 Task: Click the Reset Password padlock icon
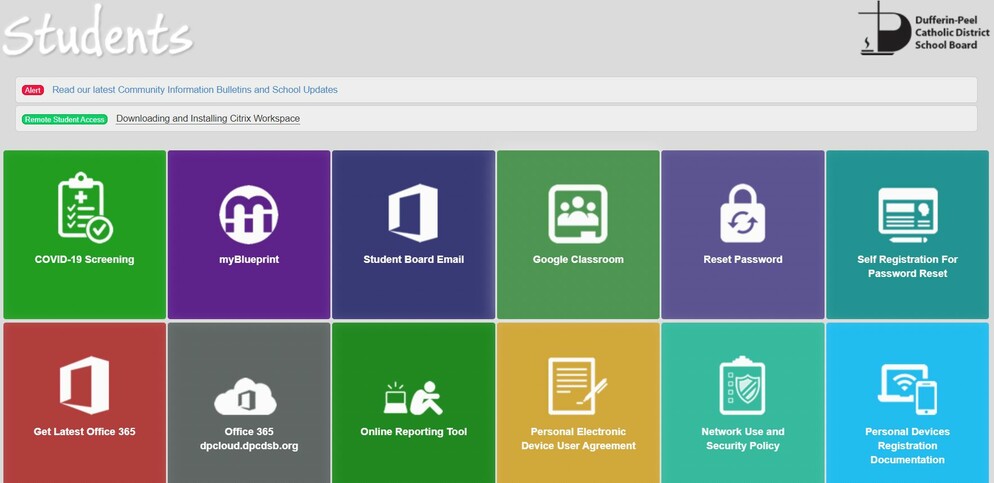pyautogui.click(x=742, y=213)
